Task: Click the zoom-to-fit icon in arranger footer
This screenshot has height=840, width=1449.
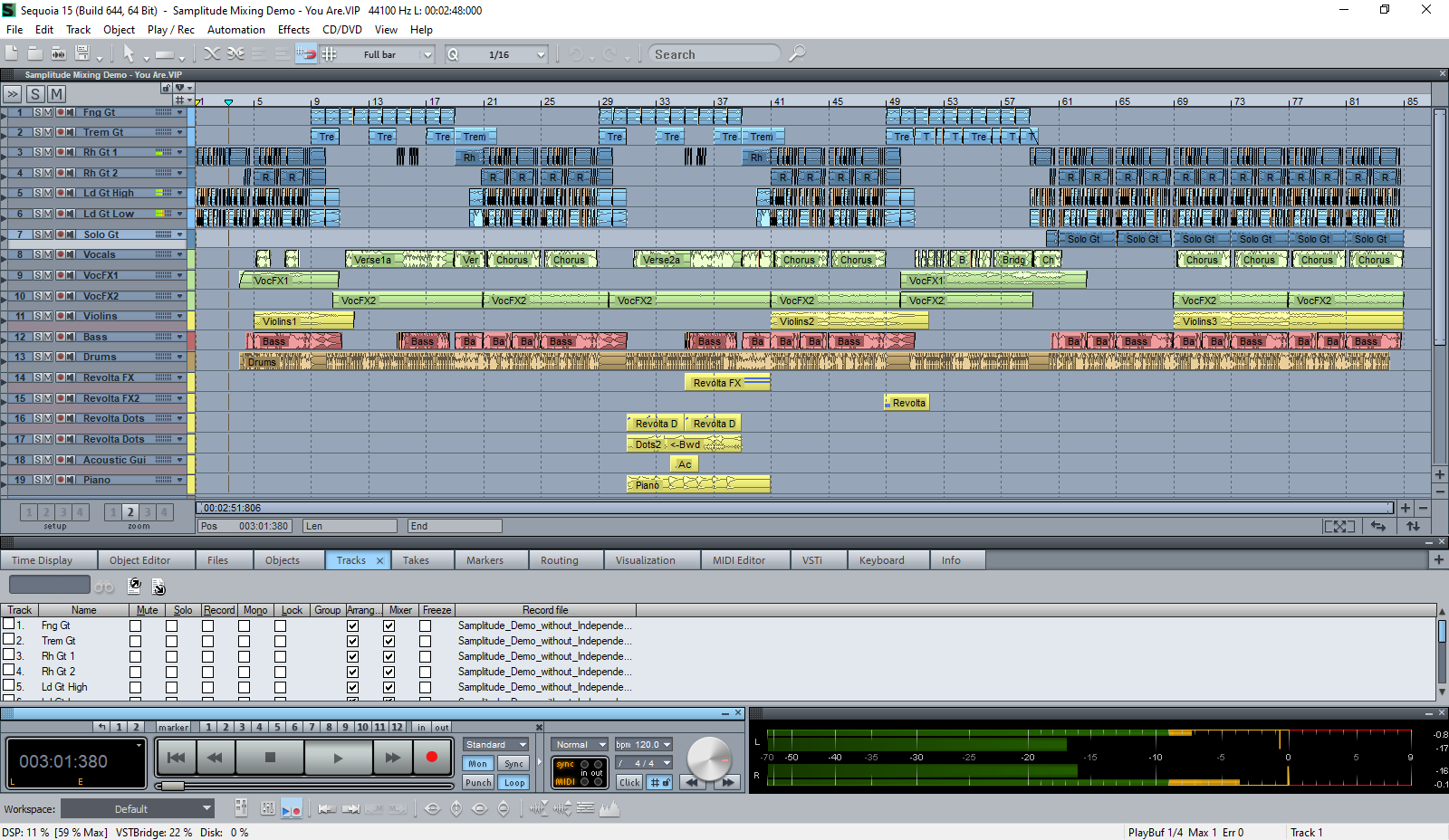Action: point(1339,526)
